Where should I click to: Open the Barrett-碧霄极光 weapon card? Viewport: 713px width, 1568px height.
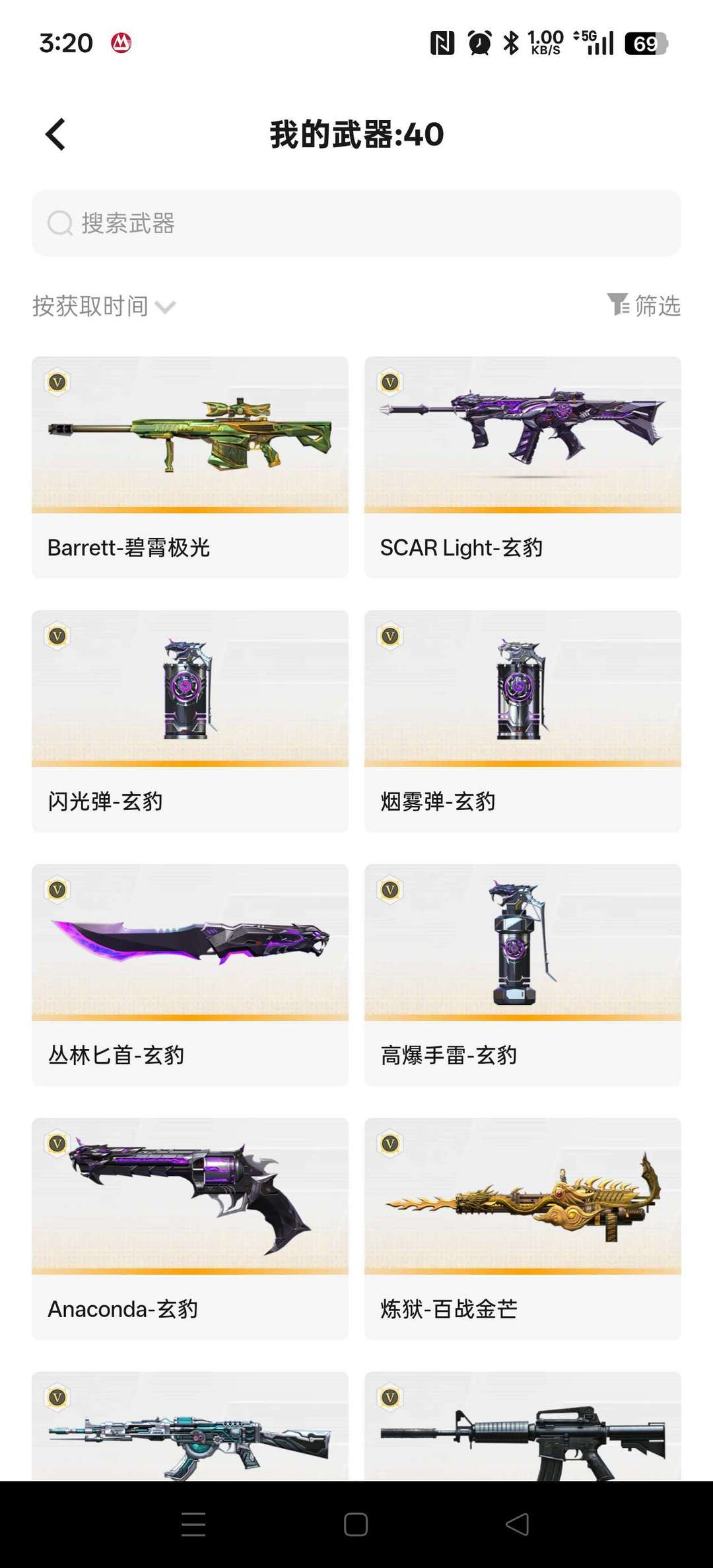point(190,467)
